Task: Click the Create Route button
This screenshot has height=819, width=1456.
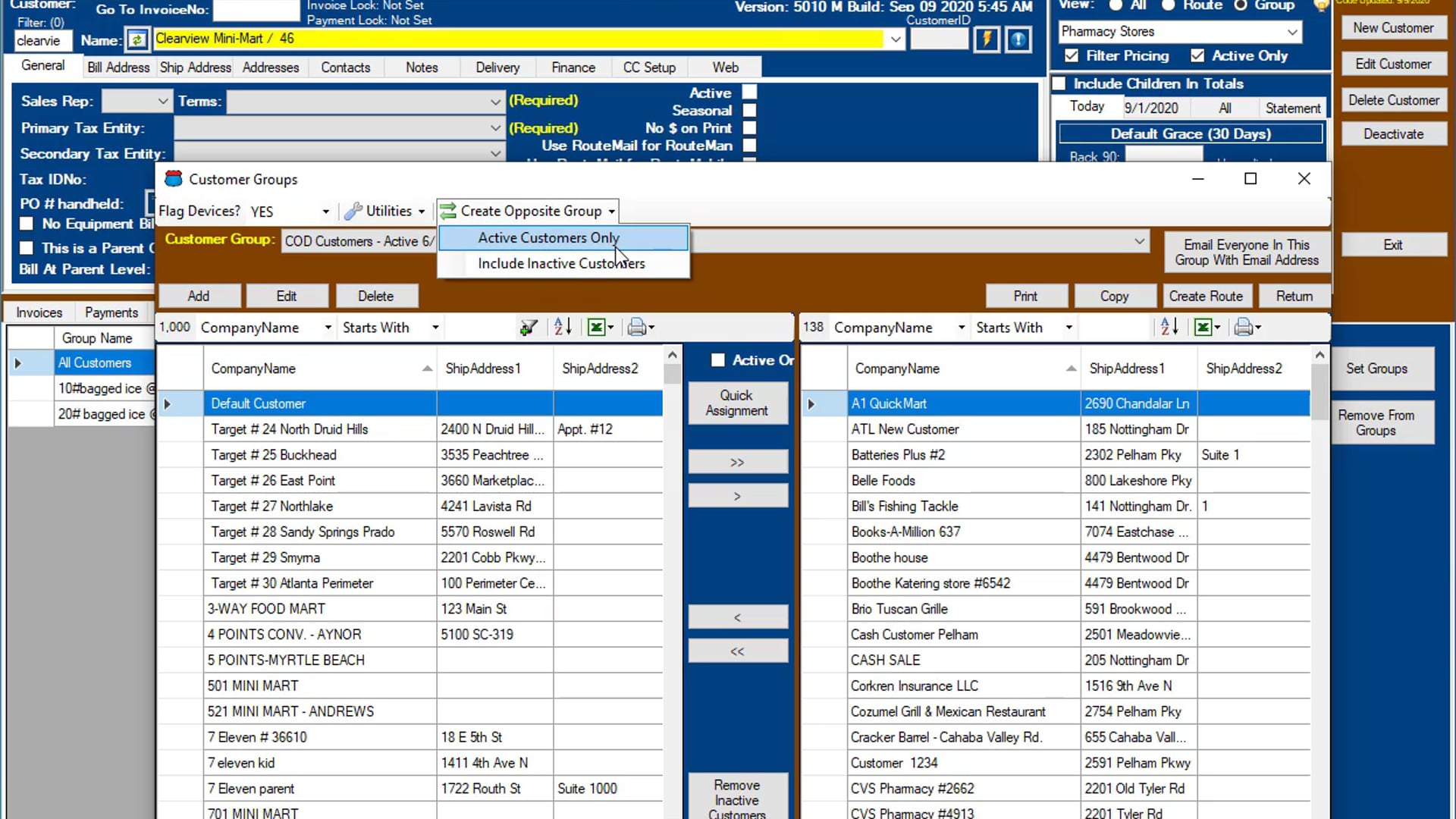Action: pos(1206,297)
